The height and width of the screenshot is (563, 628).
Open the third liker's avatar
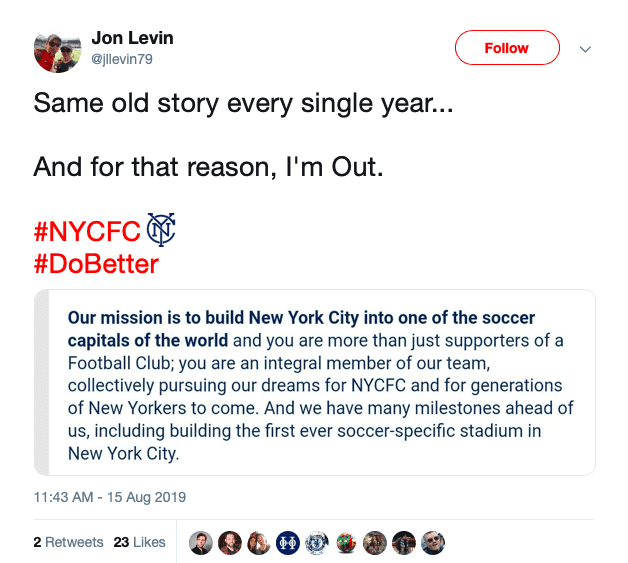click(x=259, y=543)
